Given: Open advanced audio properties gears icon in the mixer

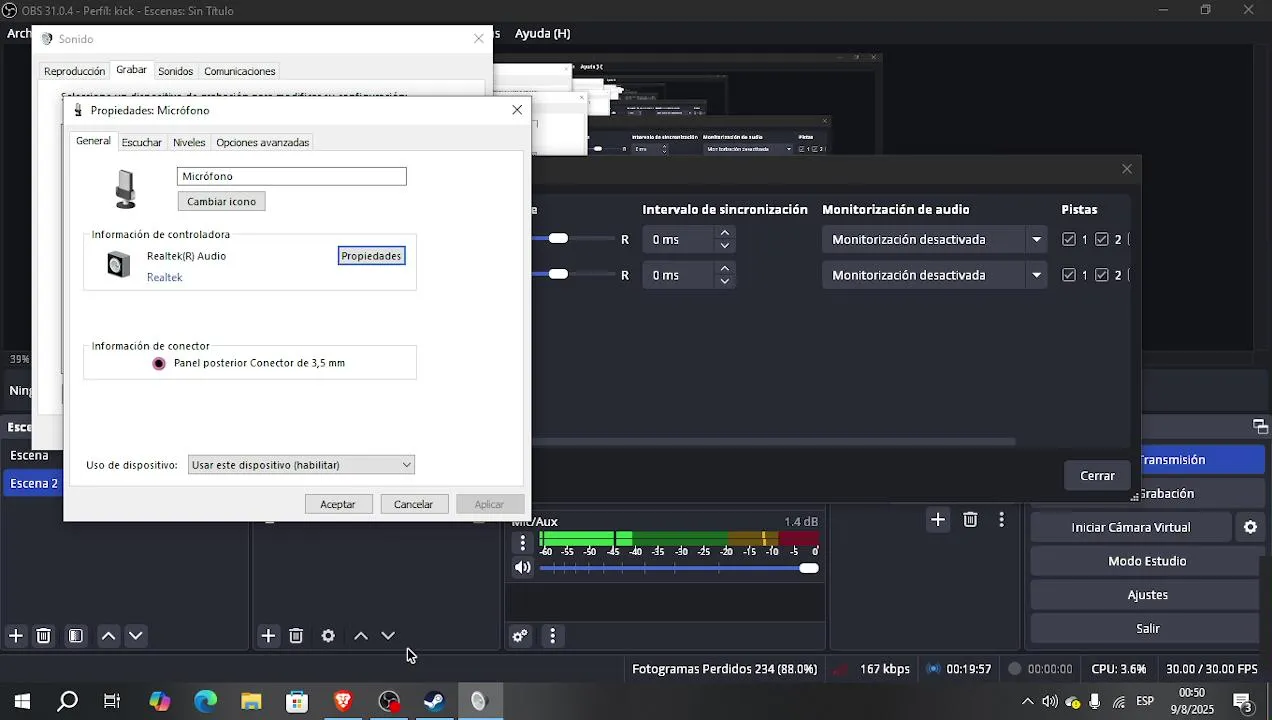Looking at the screenshot, I should coord(520,636).
